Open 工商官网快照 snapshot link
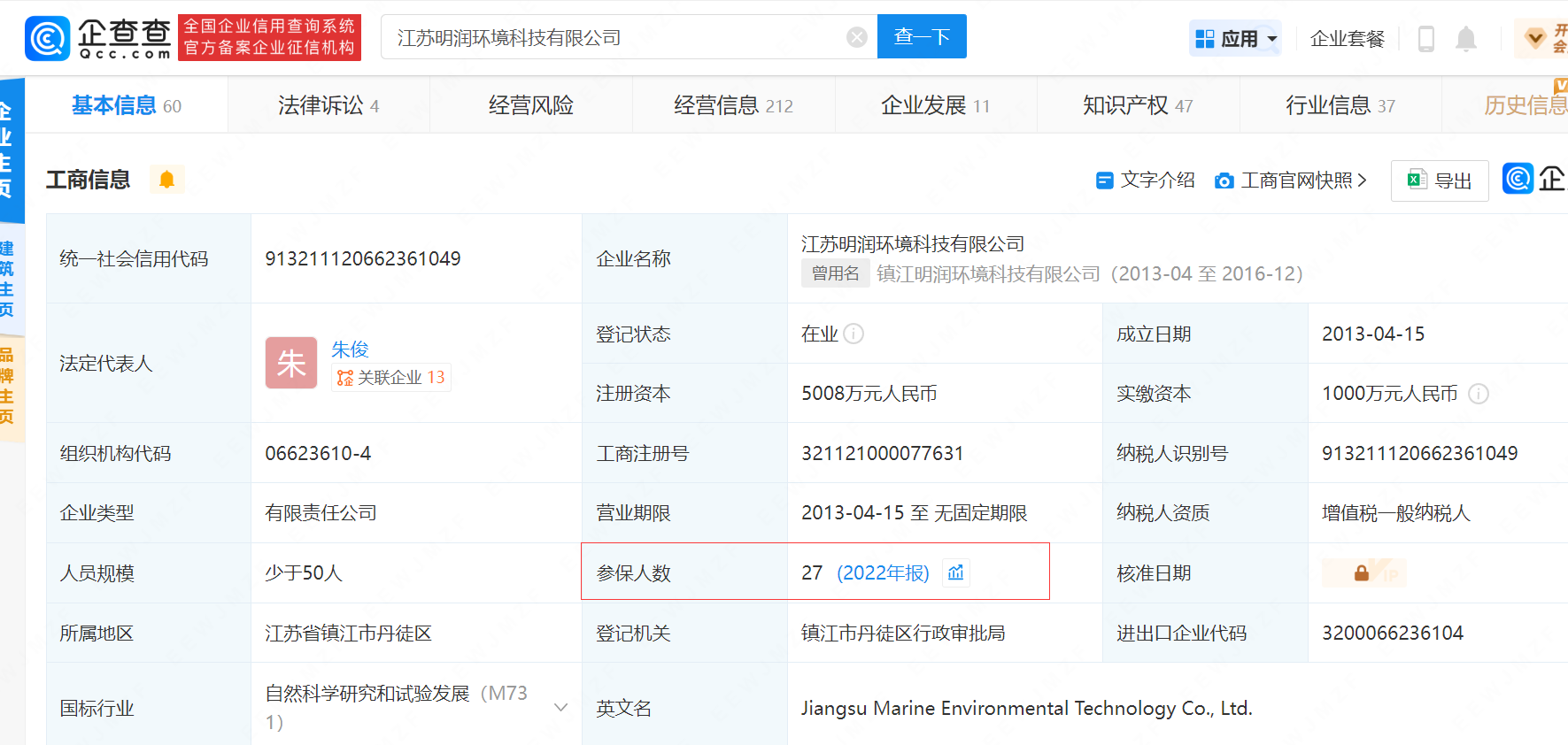Viewport: 1568px width, 745px height. click(x=1291, y=180)
